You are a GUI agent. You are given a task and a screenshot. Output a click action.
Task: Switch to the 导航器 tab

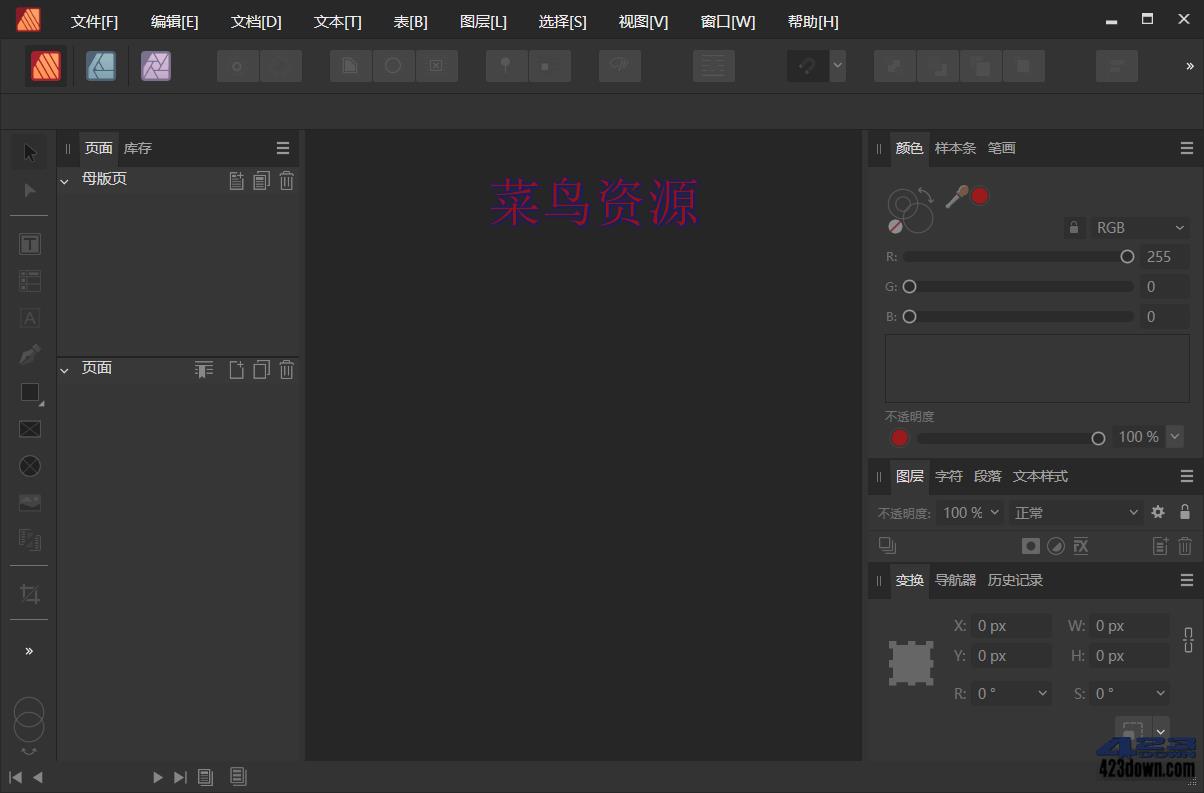[x=954, y=580]
